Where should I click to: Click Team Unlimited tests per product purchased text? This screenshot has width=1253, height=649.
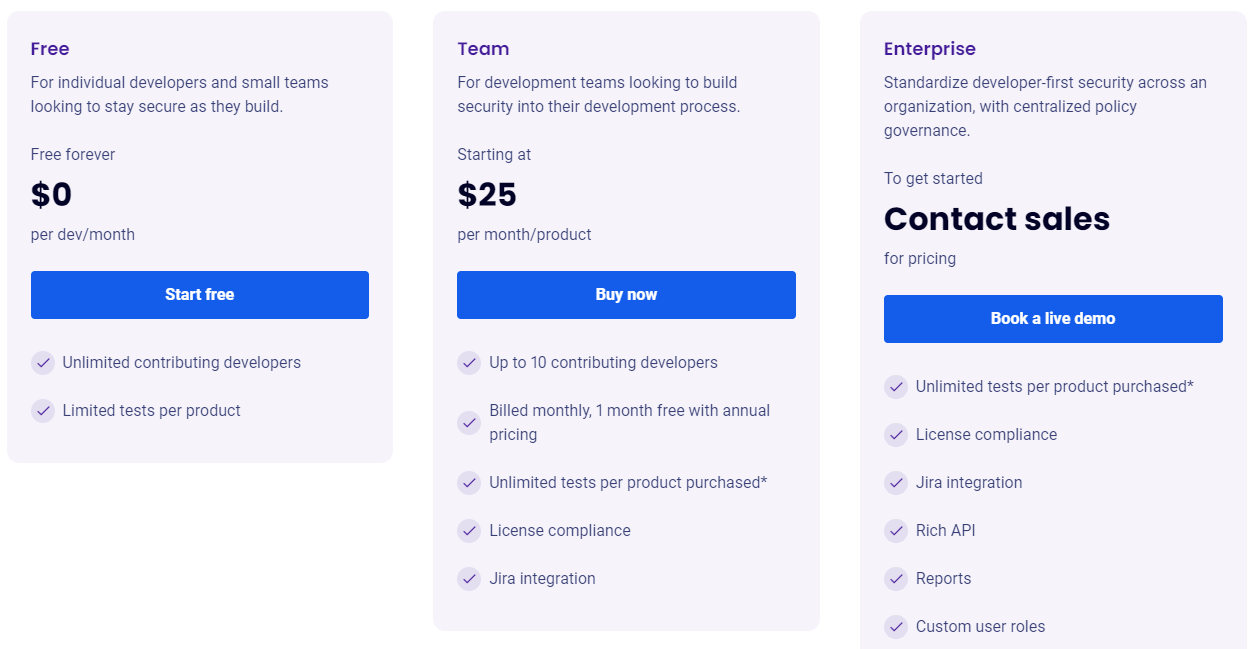pos(628,483)
